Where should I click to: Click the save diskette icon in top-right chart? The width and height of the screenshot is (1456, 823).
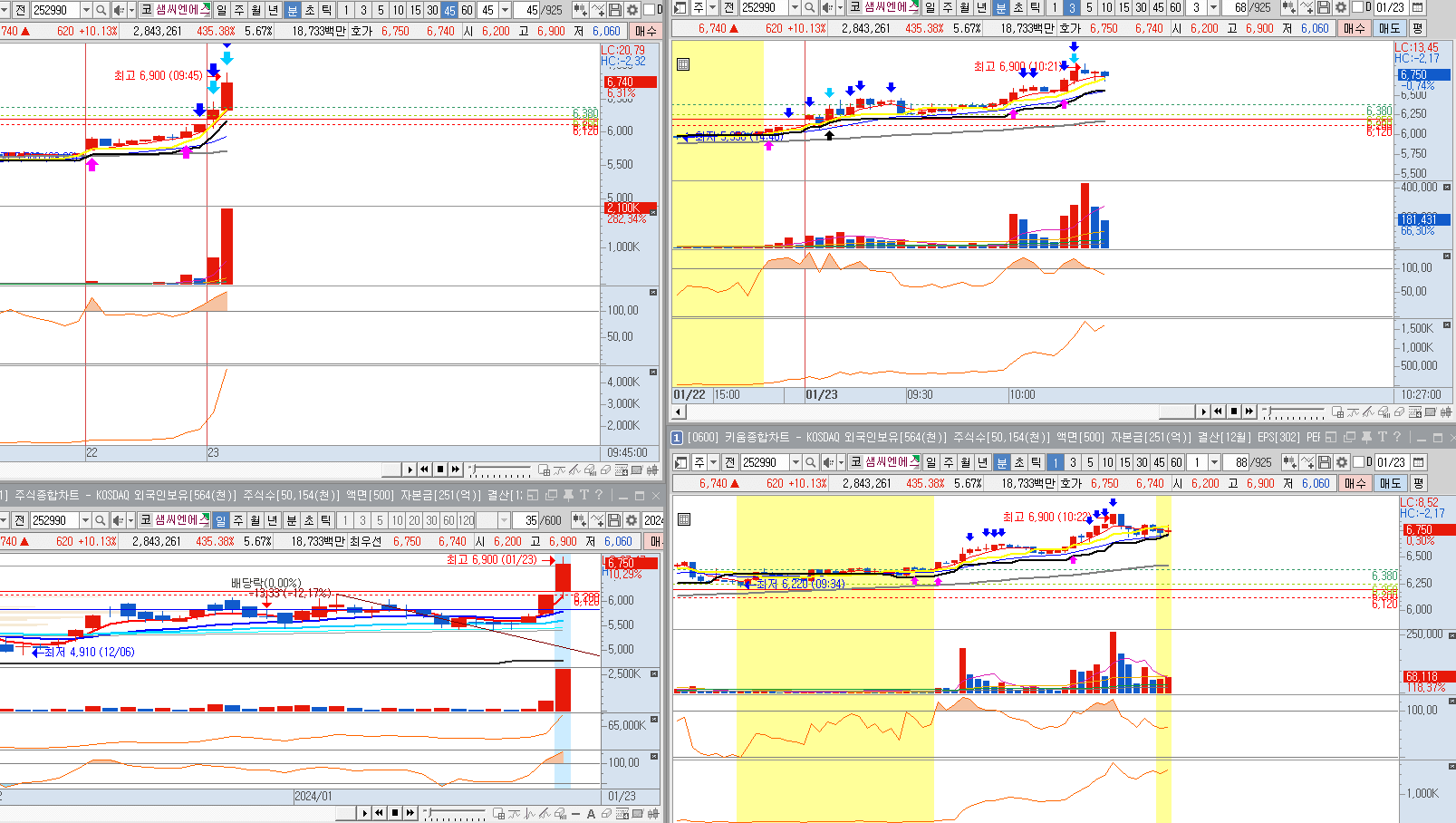tap(1324, 7)
